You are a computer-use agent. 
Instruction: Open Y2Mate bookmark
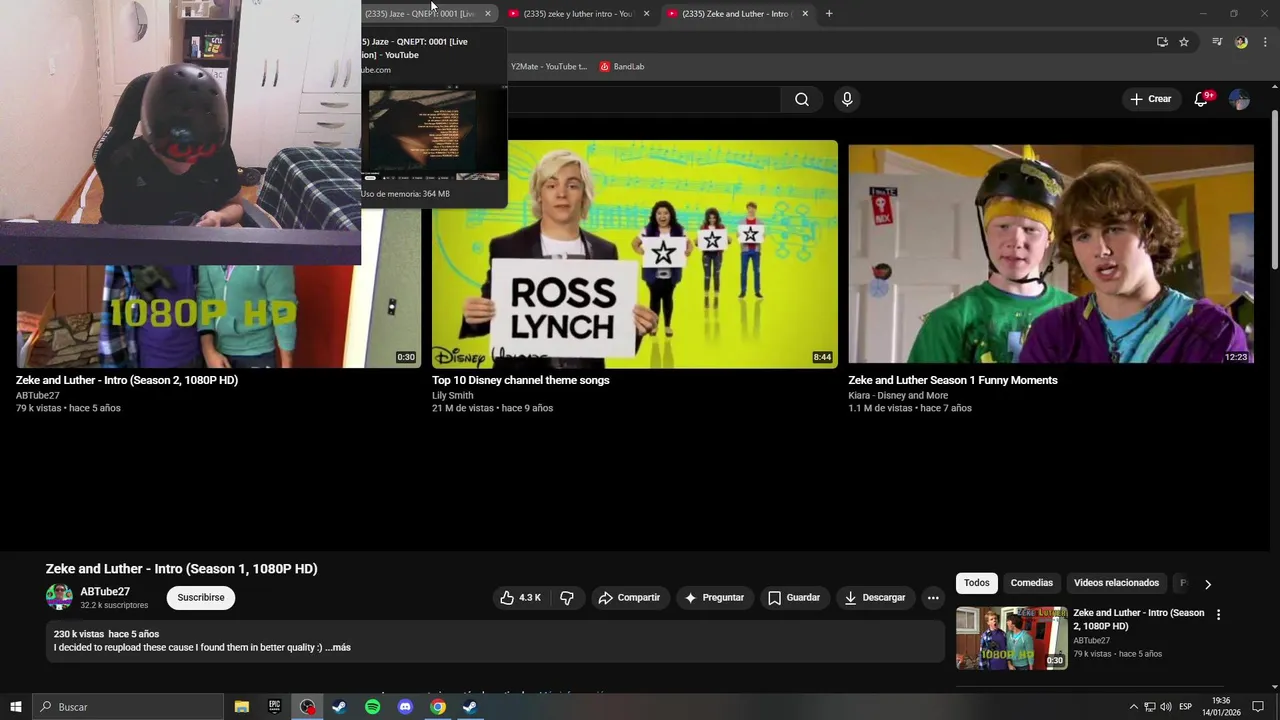[x=548, y=67]
